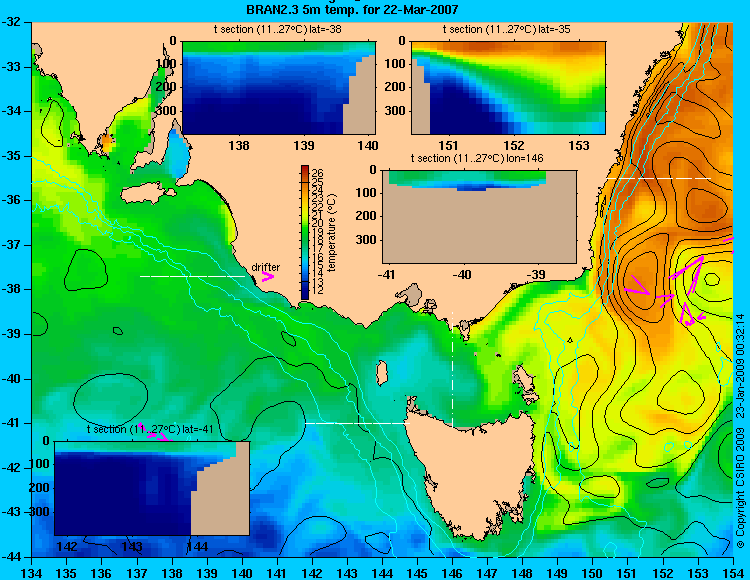Click longitude tick 152 in the lat=-35 inset
Image resolution: width=750 pixels, height=580 pixels.
514,145
